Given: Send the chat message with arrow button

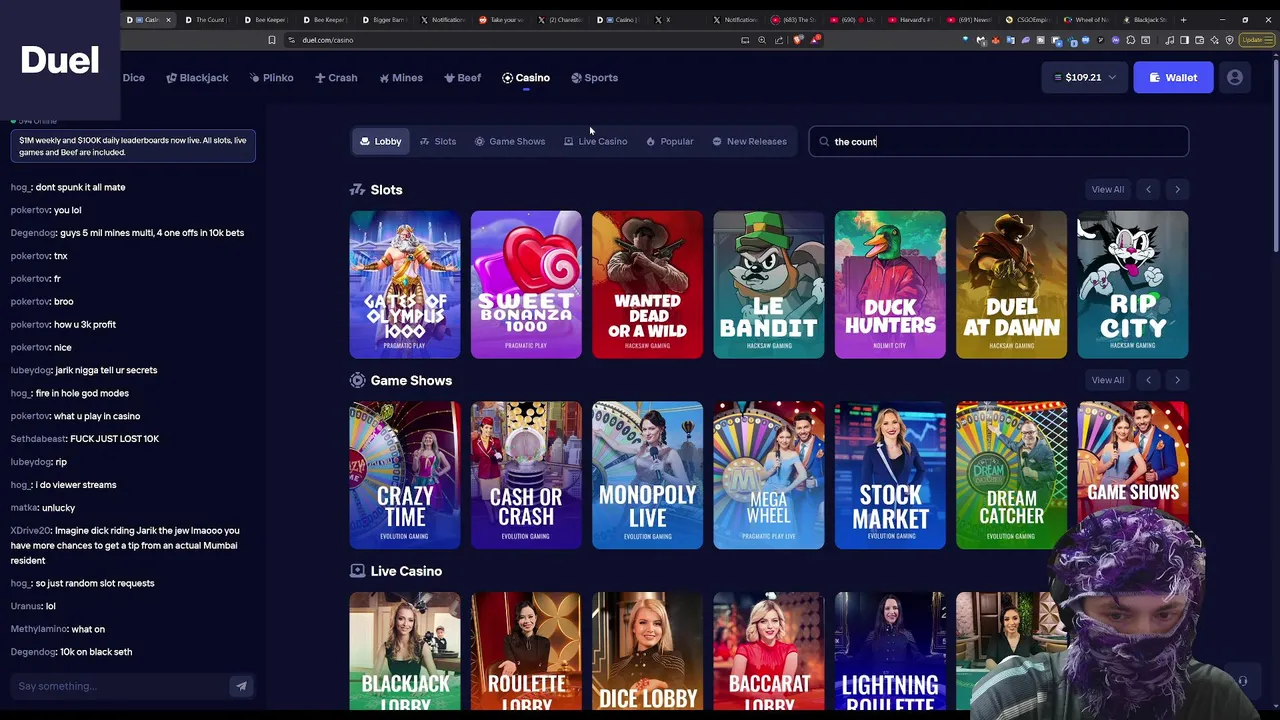Looking at the screenshot, I should [x=241, y=686].
